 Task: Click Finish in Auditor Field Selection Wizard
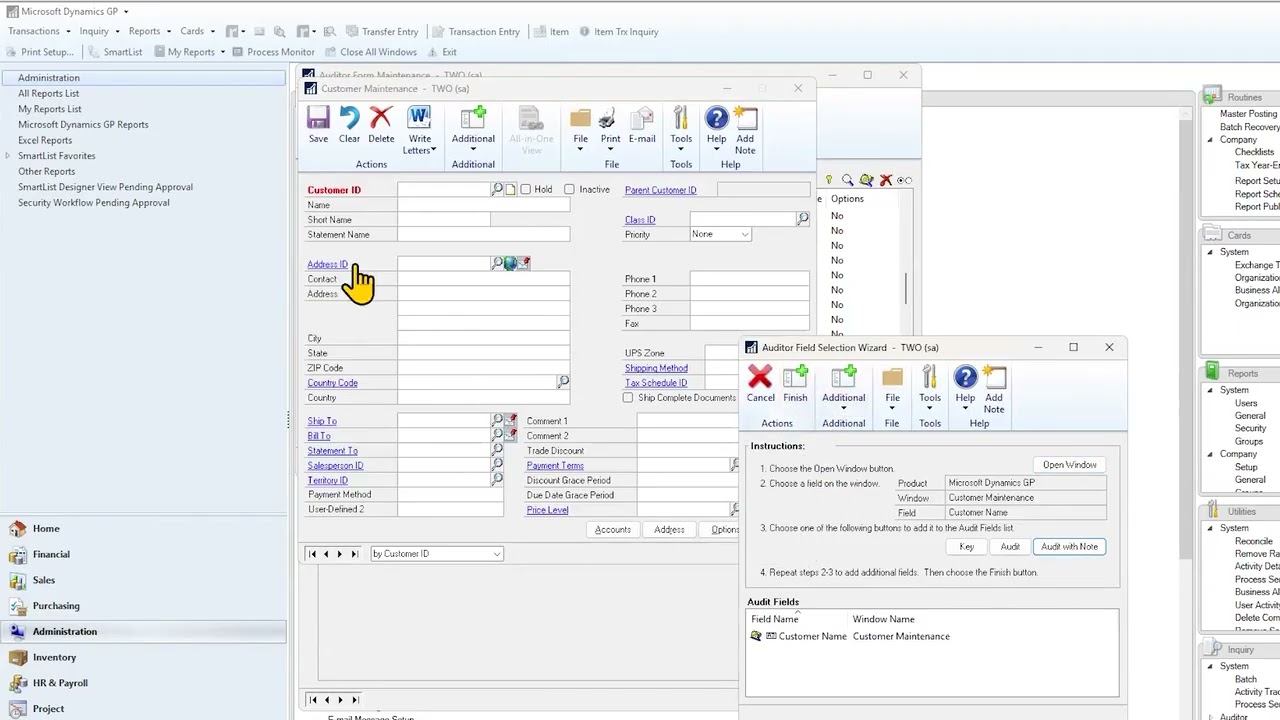[795, 384]
